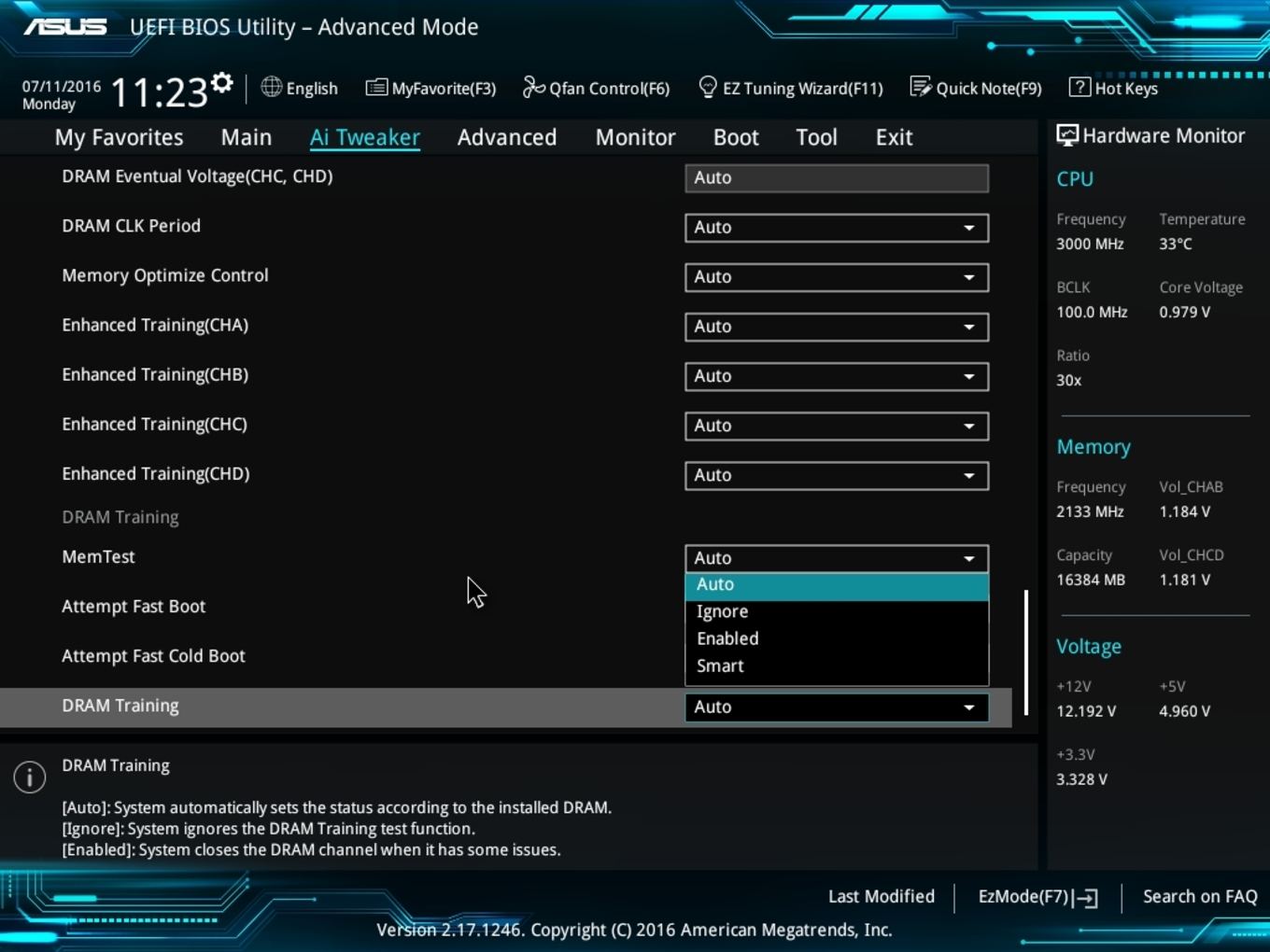Click CPU frequency value 3000 MHz

[1090, 244]
